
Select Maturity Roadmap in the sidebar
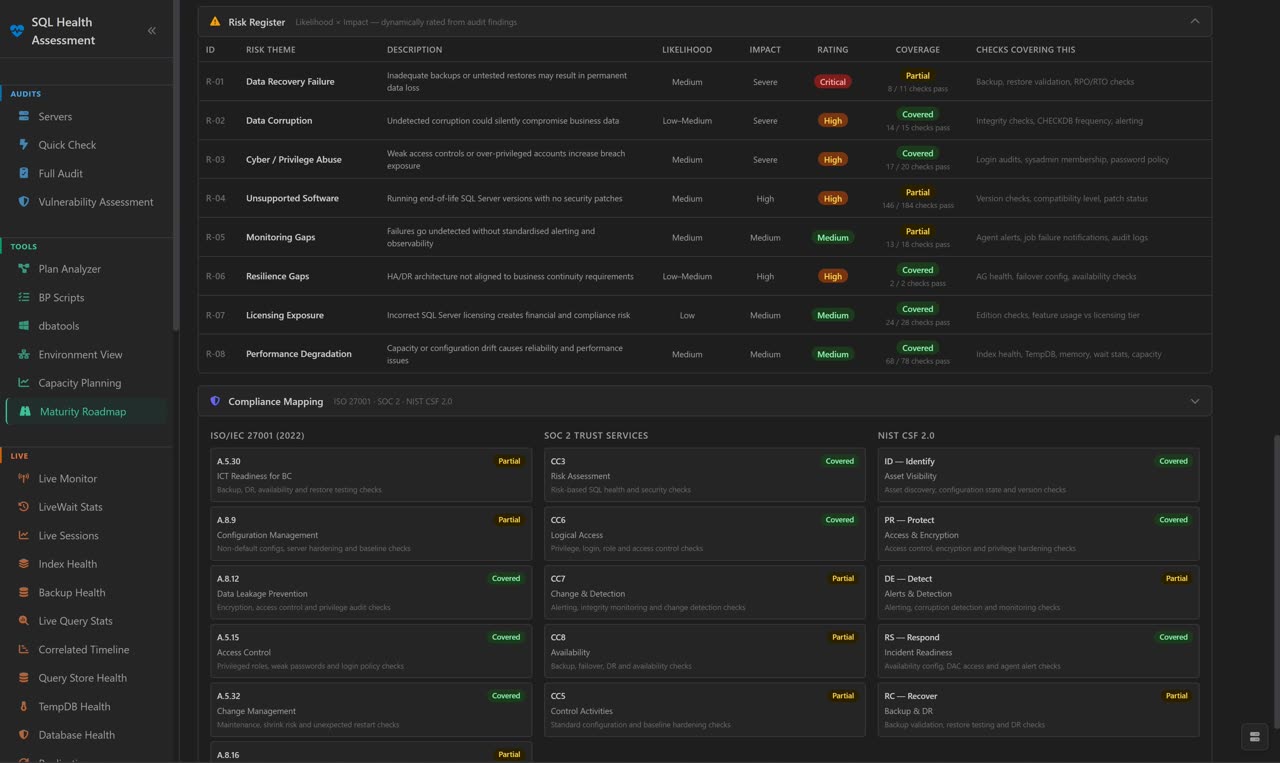coord(83,411)
